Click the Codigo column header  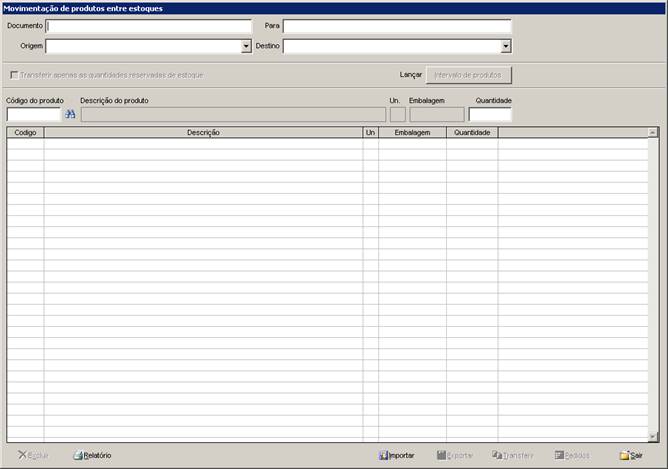pos(25,132)
